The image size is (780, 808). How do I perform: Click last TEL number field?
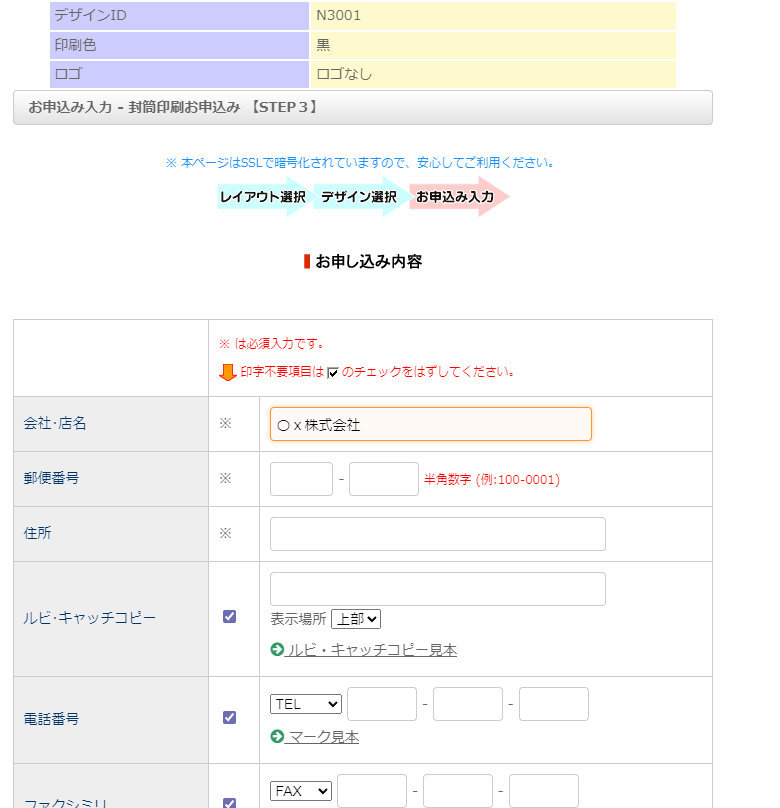click(x=554, y=704)
